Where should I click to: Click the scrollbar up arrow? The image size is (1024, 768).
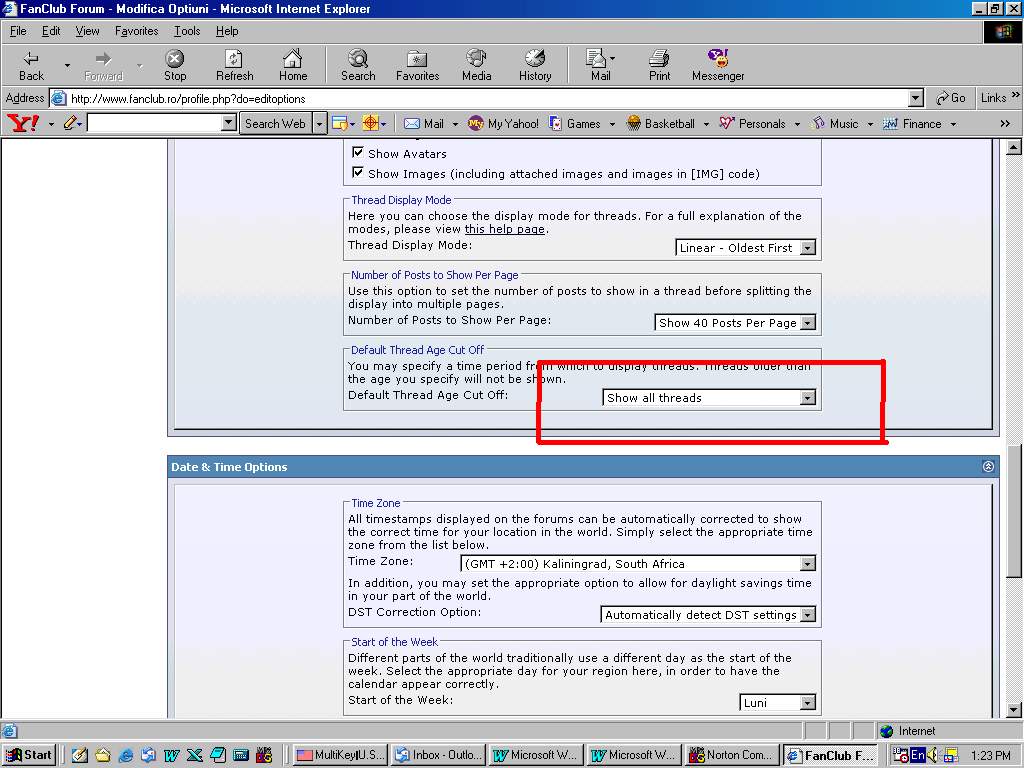pos(1014,147)
